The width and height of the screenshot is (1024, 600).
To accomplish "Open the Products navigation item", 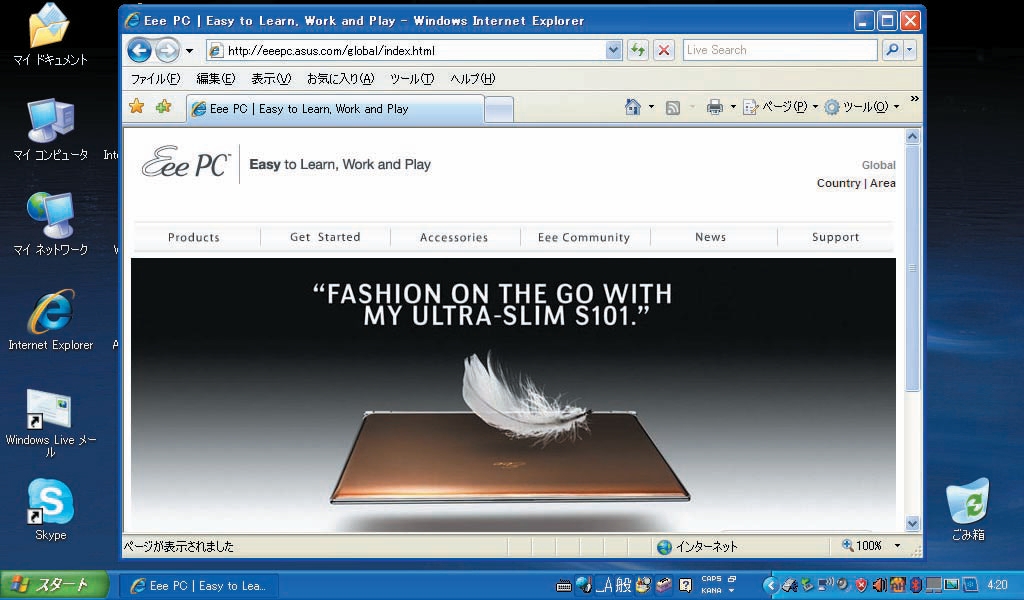I will (194, 238).
